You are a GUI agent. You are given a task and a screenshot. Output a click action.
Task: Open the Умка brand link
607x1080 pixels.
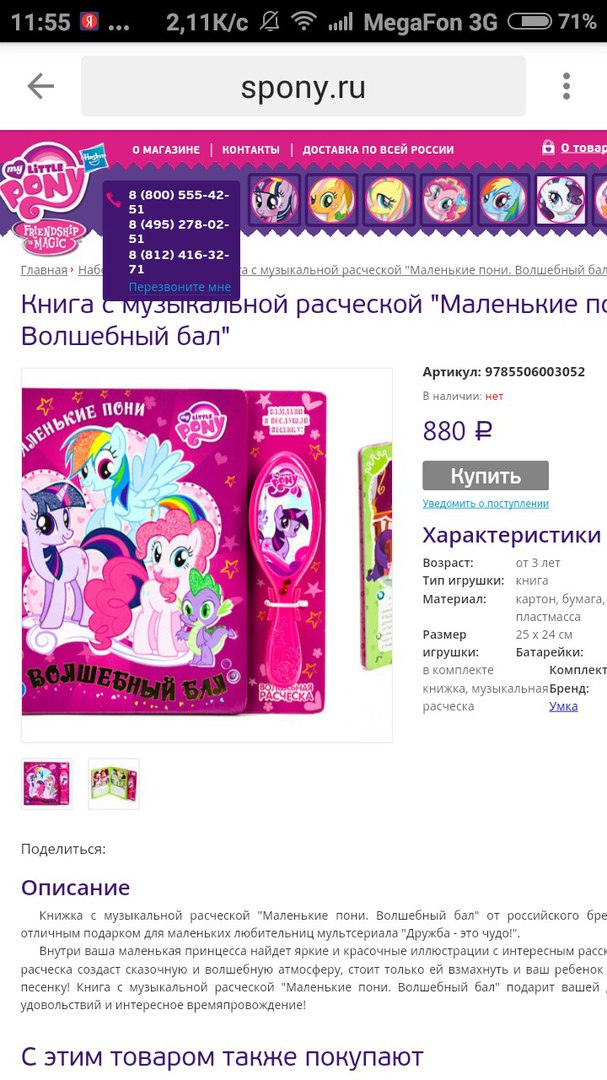click(x=564, y=706)
